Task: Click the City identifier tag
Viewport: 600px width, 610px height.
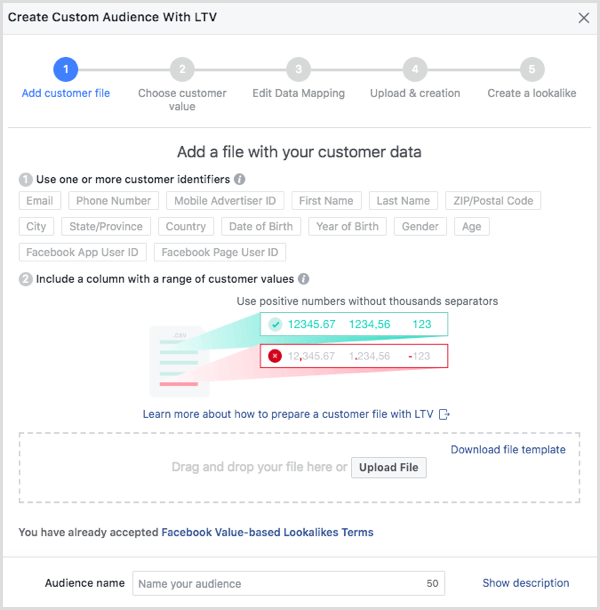Action: (x=36, y=226)
